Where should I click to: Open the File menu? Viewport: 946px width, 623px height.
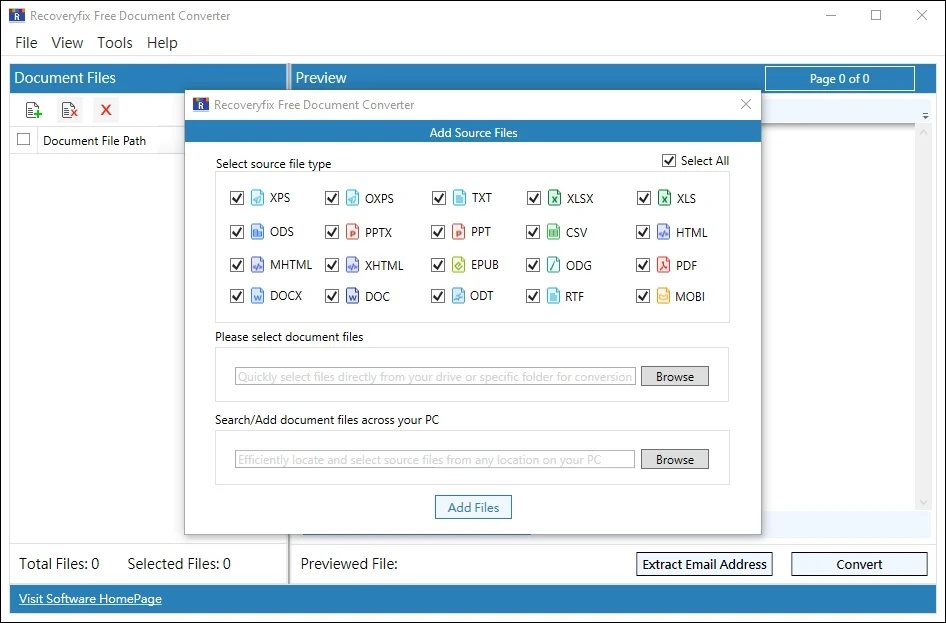[26, 43]
